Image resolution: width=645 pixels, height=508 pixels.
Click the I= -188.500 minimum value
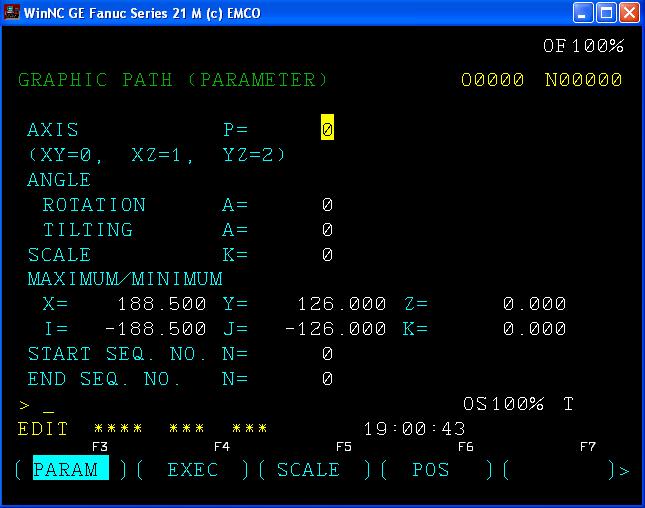[155, 329]
